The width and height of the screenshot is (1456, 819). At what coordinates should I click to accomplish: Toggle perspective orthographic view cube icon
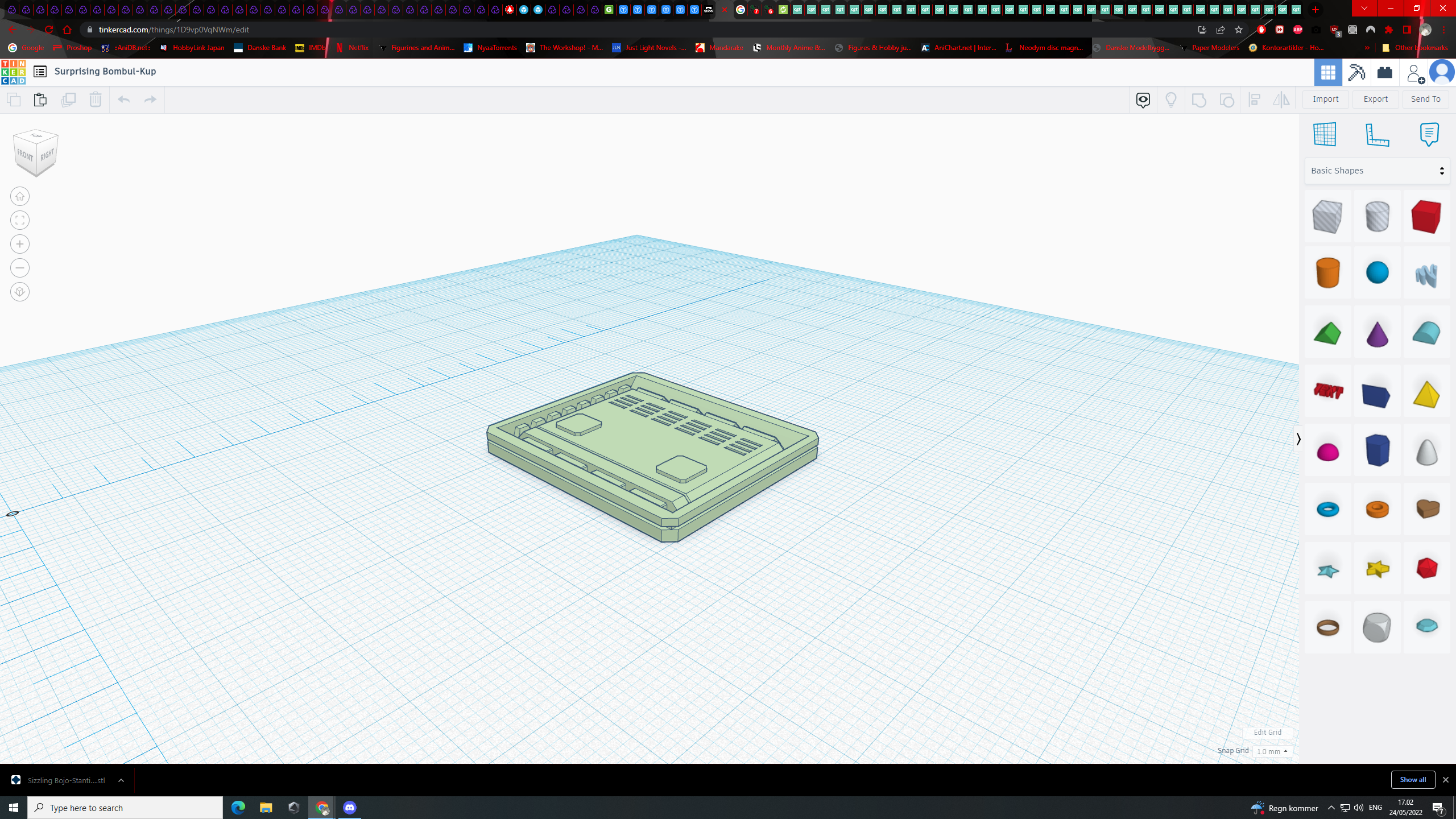[x=20, y=292]
